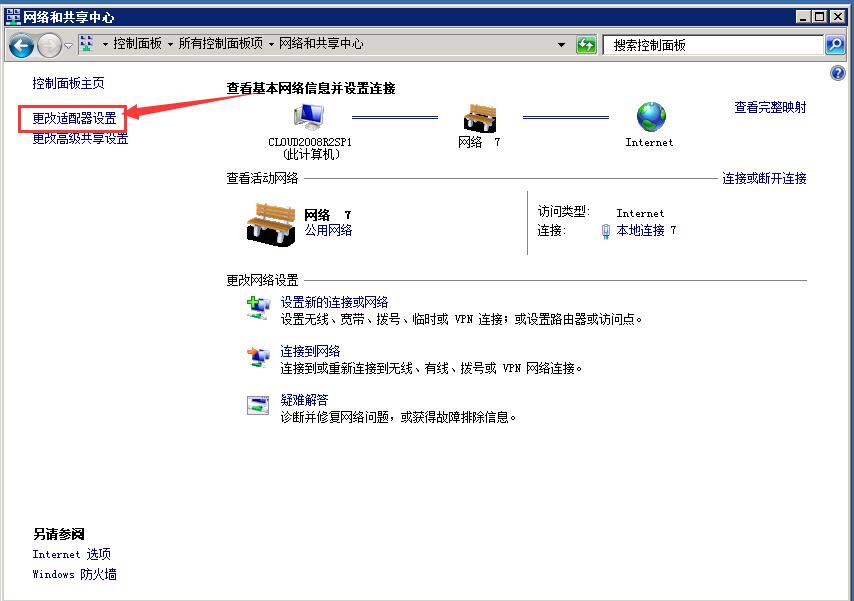Close the 网络和共享中心 window
Screen dimensions: 854x601
(x=837, y=17)
